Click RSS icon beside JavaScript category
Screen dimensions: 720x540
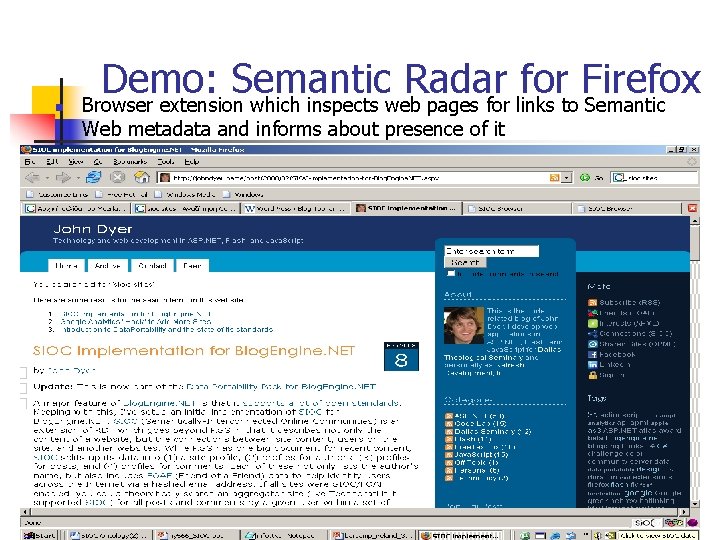coord(449,455)
